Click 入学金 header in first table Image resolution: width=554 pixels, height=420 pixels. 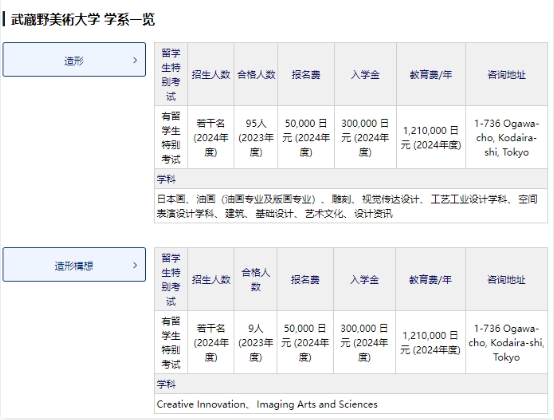[365, 75]
